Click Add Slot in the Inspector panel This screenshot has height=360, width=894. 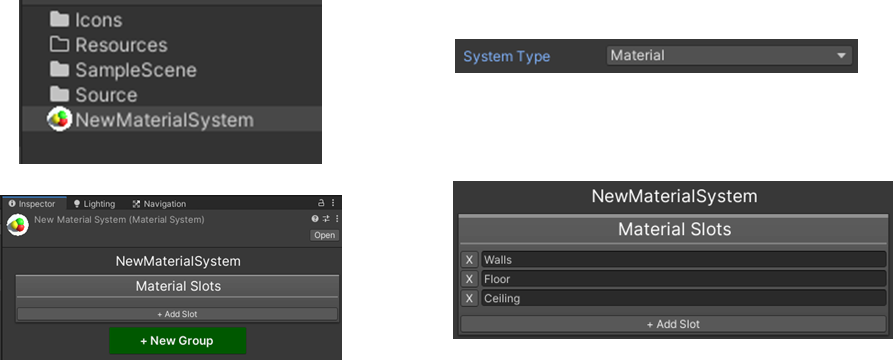(x=177, y=314)
